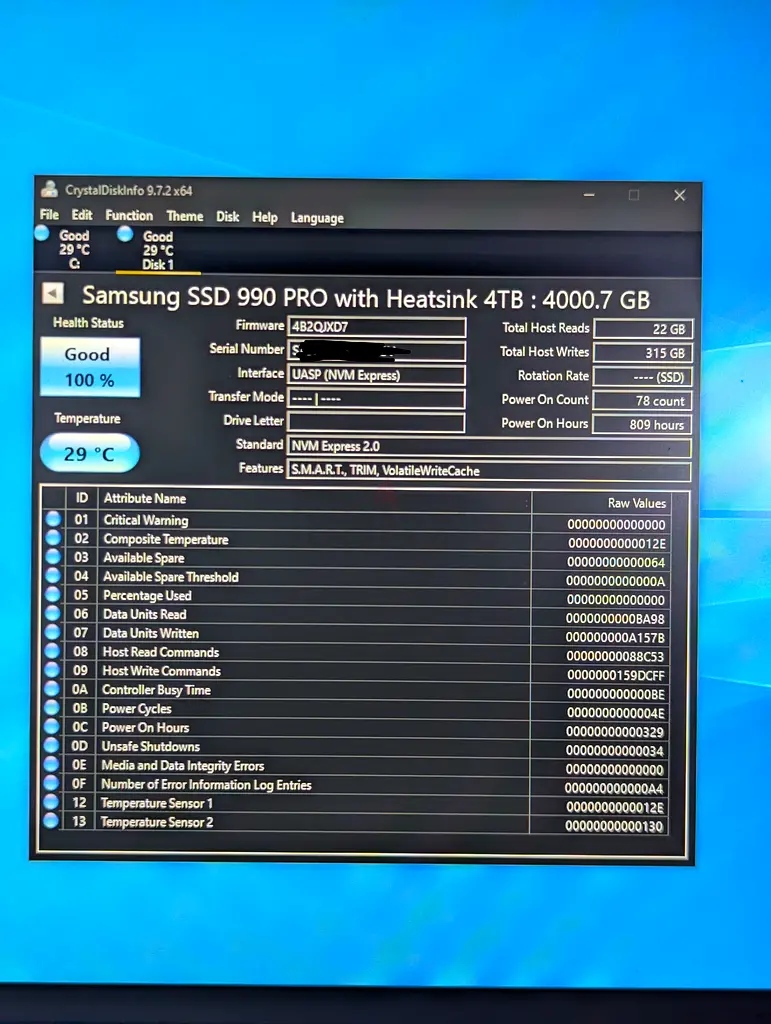The image size is (771, 1024).
Task: Click status orb for Host Write Commands row
Action: (52, 670)
